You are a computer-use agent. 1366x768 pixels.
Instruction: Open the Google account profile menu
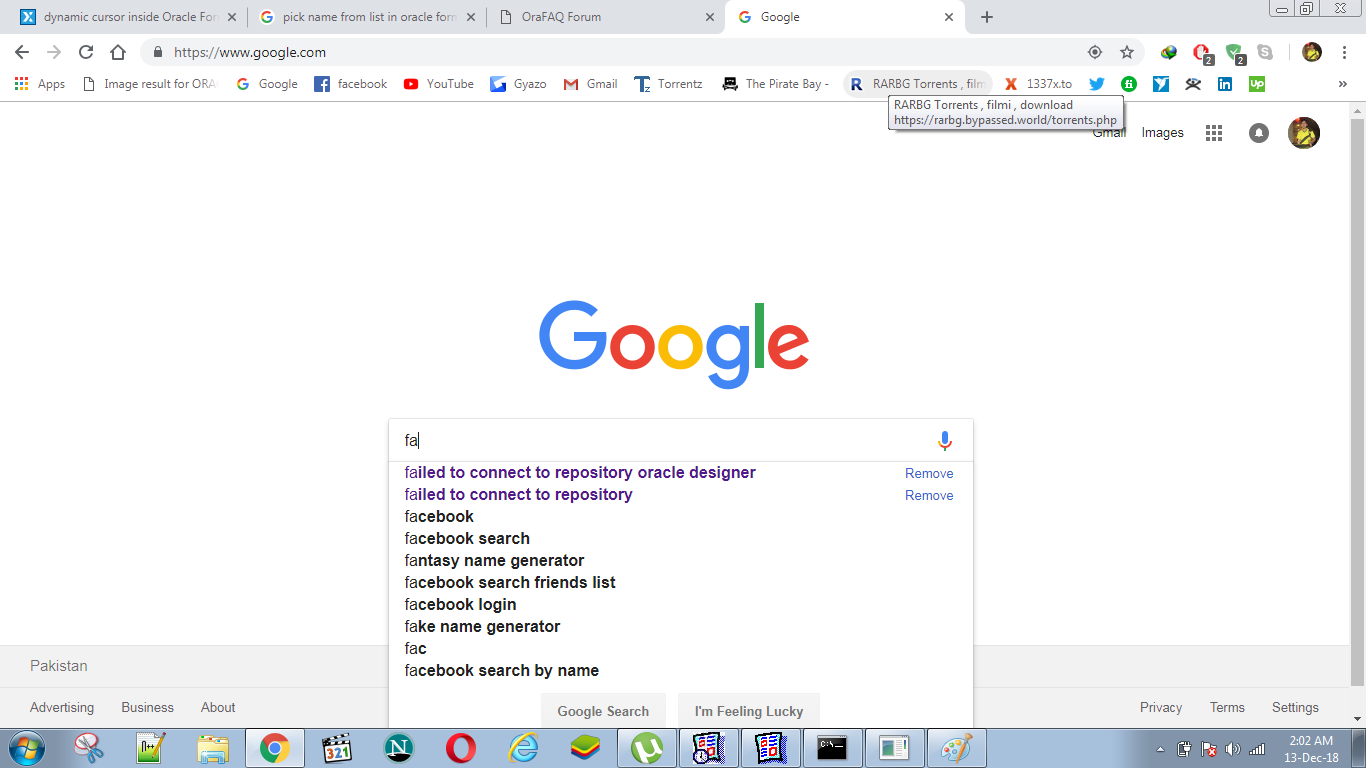click(1303, 133)
